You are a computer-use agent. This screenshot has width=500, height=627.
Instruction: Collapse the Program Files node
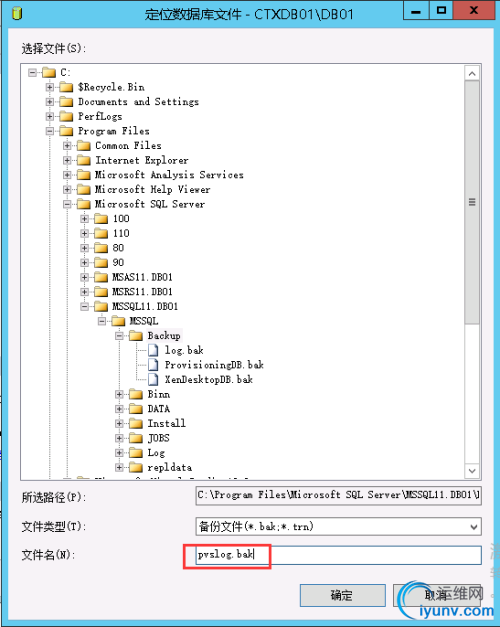point(50,131)
